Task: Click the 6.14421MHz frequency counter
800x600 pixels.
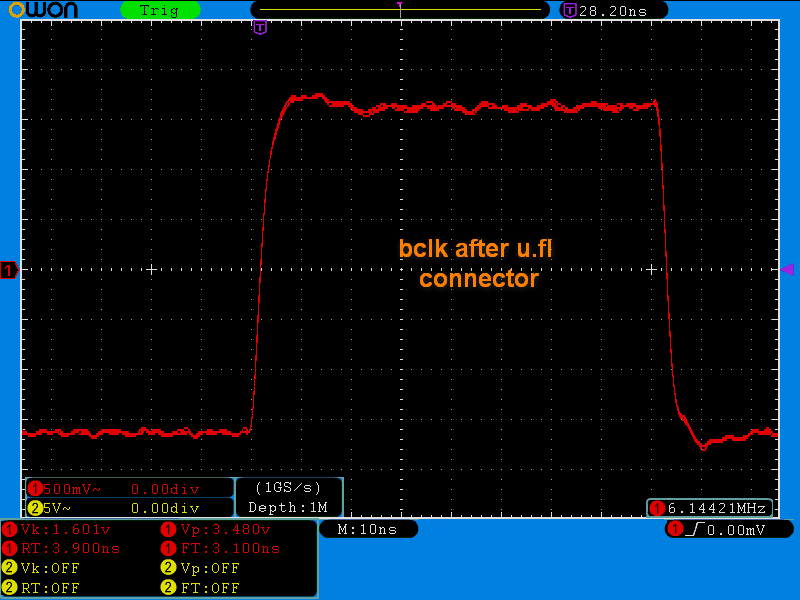Action: pos(716,508)
